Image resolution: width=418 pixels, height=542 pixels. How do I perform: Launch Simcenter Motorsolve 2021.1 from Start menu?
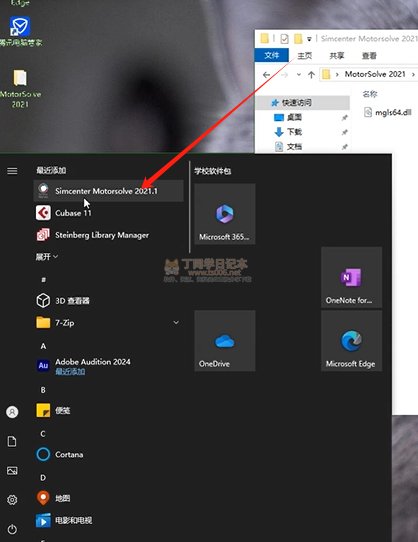point(108,191)
